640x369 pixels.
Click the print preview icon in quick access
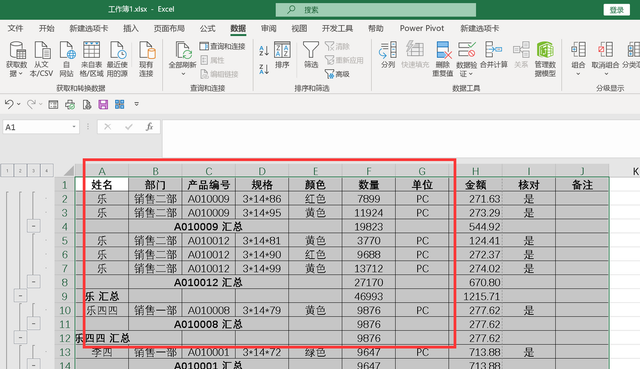(x=87, y=104)
